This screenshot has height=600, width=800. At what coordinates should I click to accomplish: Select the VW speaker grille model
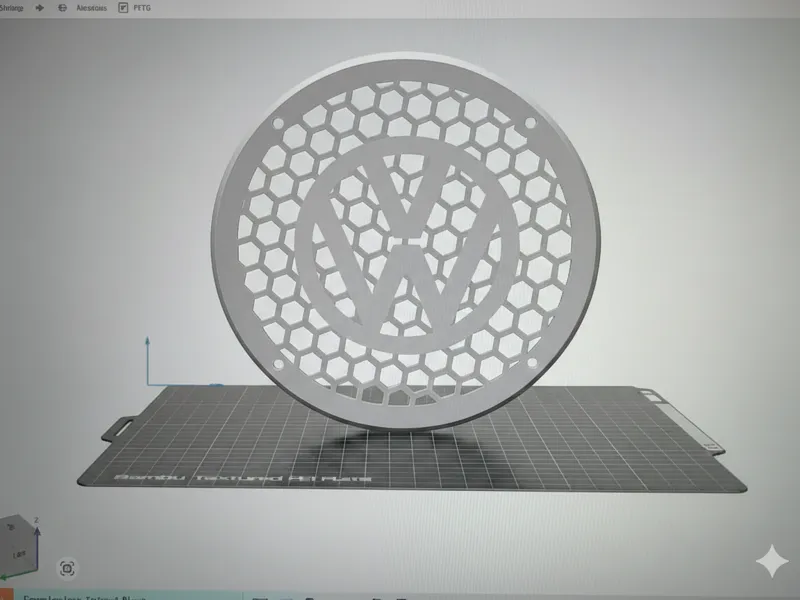click(406, 241)
